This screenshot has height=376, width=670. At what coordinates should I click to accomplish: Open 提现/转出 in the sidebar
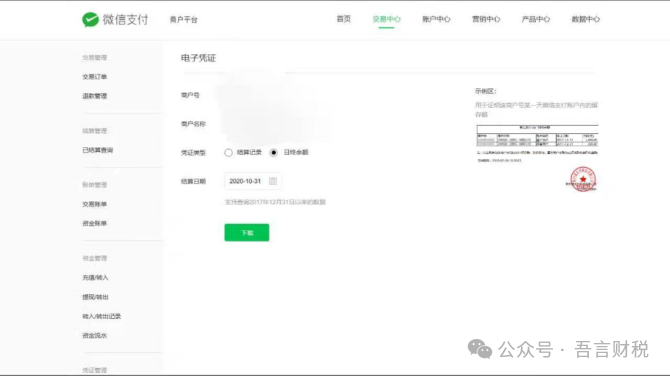pos(95,297)
